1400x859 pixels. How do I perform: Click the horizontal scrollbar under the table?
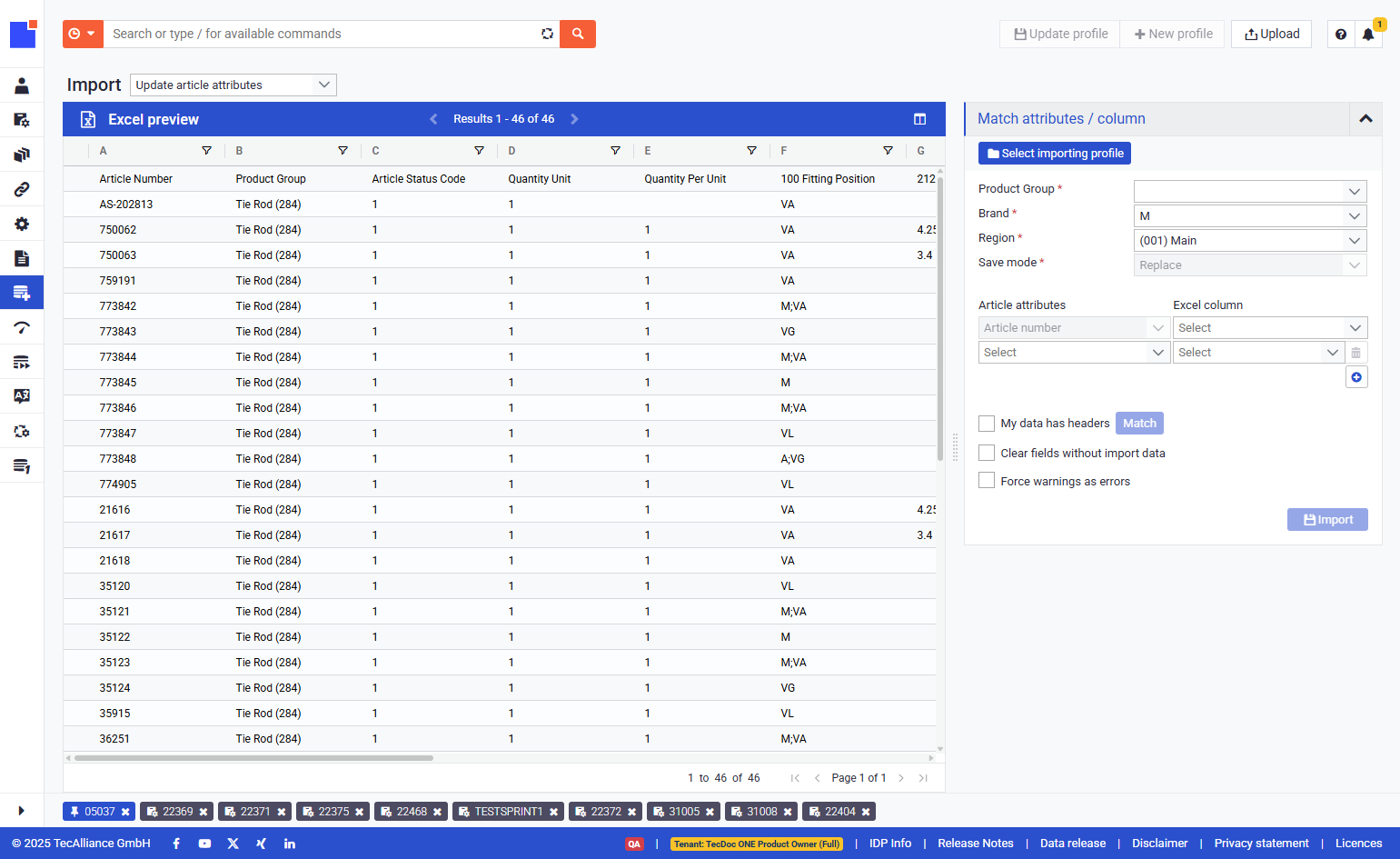pos(253,757)
